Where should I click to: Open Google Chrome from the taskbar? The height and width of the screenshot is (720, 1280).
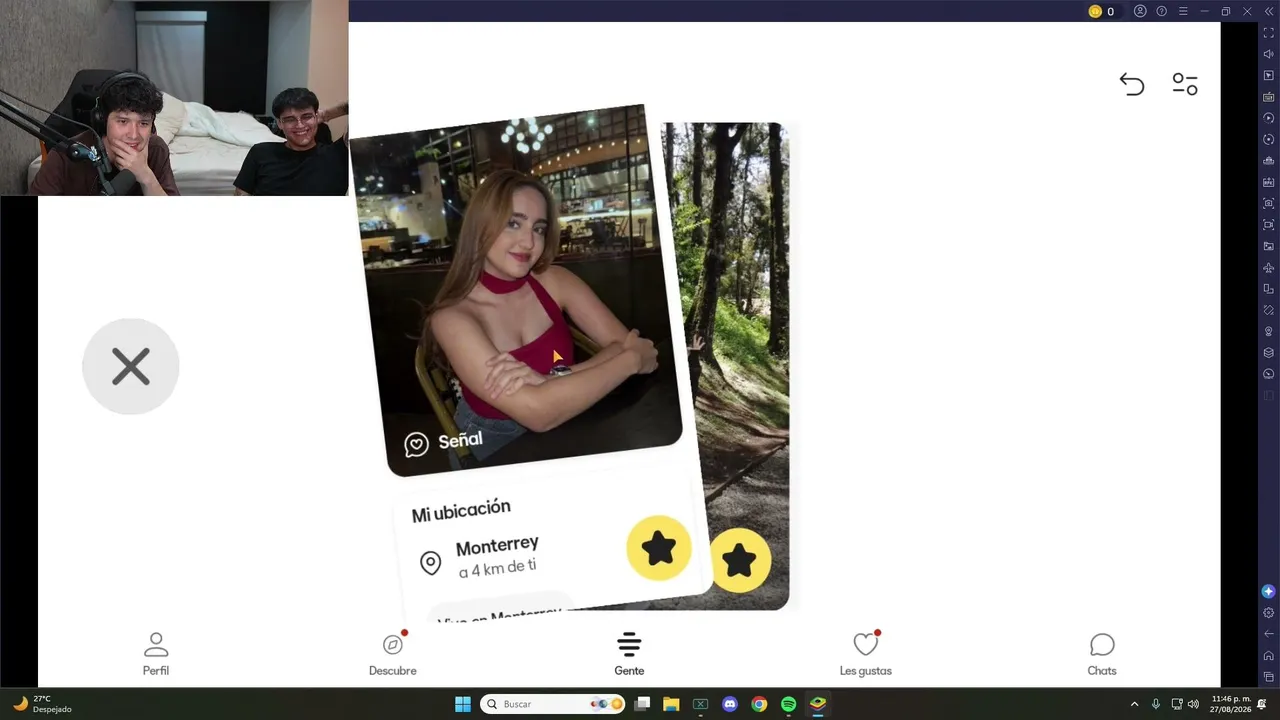tap(759, 704)
